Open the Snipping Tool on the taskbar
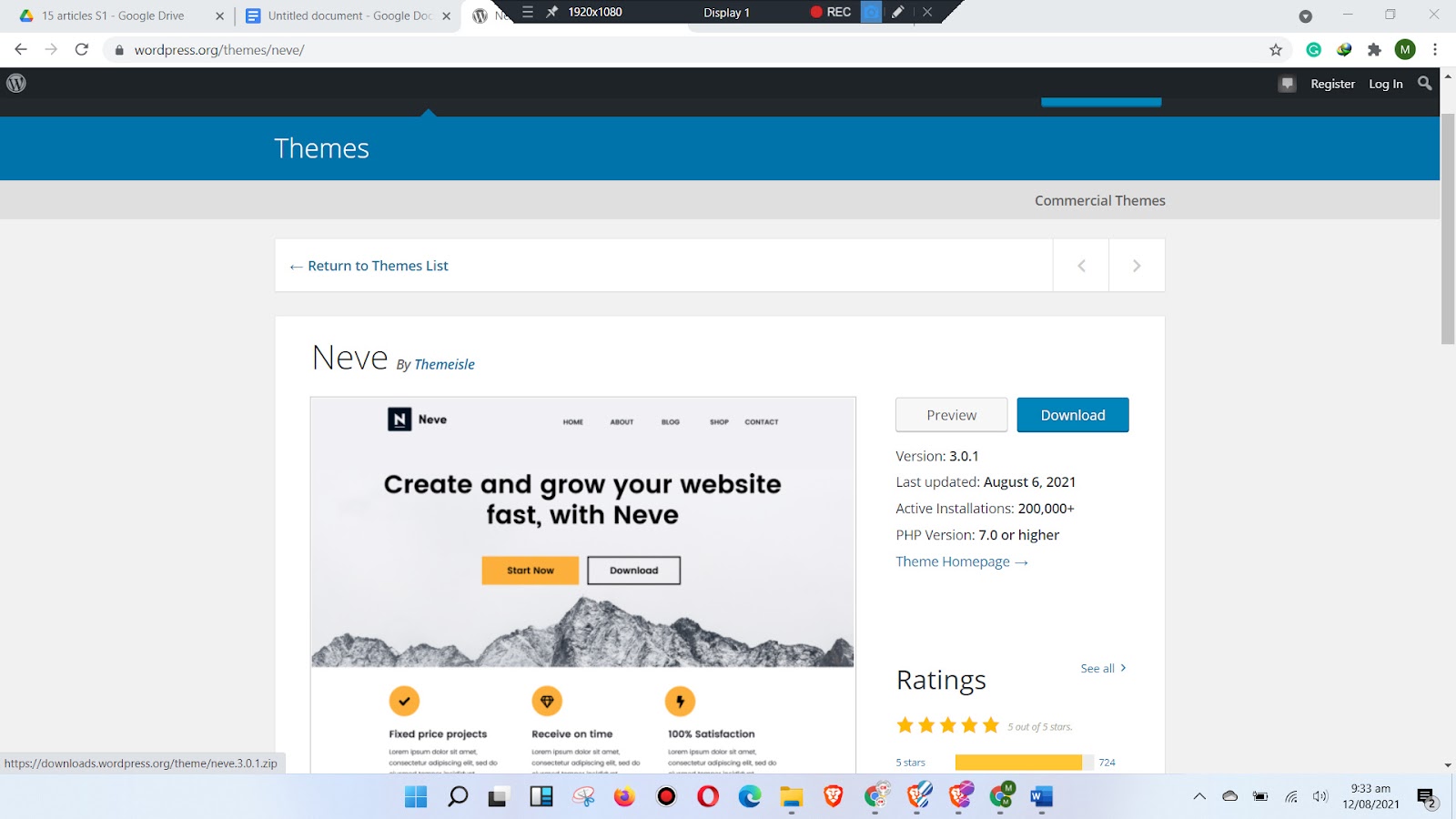Viewport: 1456px width, 819px height. pyautogui.click(x=583, y=797)
